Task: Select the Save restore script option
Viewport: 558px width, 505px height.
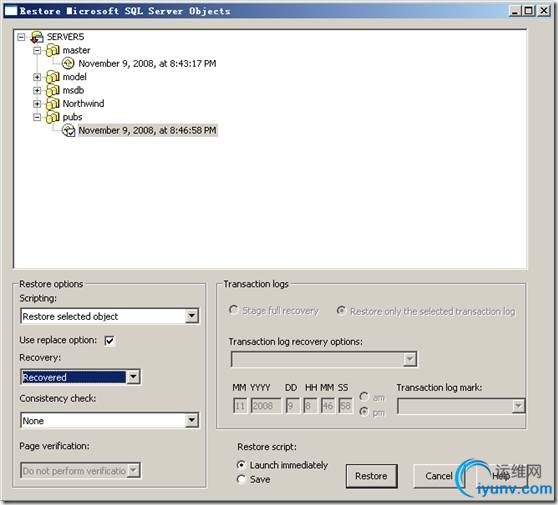Action: coord(241,479)
